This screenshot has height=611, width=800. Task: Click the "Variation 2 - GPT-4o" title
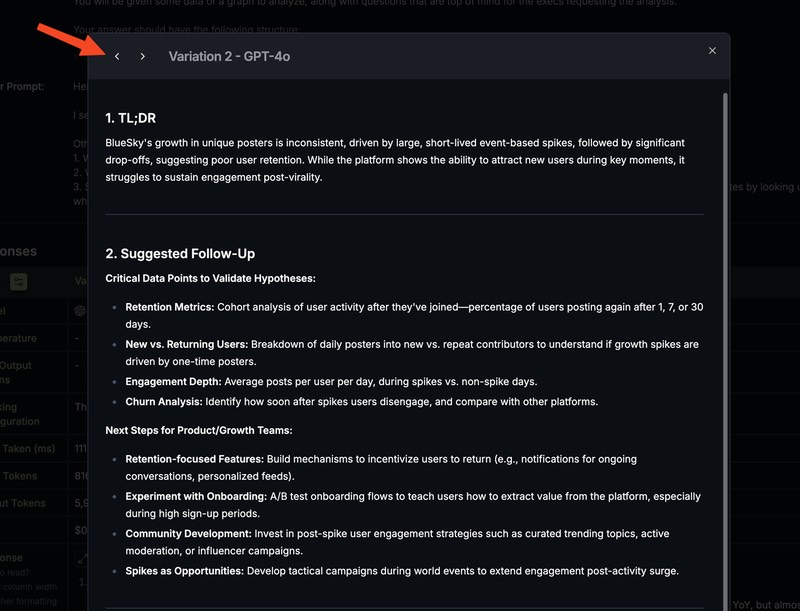pyautogui.click(x=229, y=56)
